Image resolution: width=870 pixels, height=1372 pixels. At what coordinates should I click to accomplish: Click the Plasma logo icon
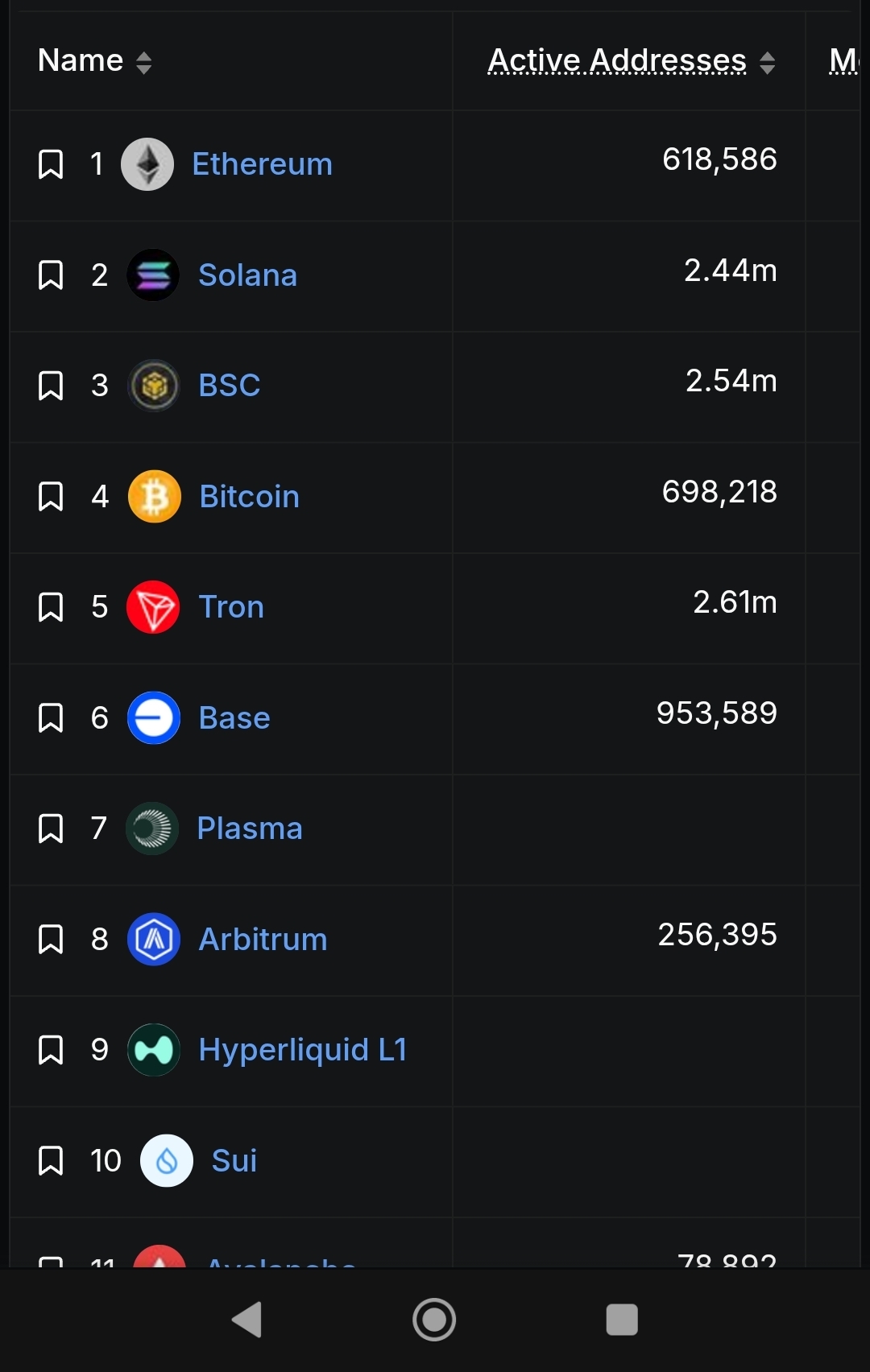[152, 829]
